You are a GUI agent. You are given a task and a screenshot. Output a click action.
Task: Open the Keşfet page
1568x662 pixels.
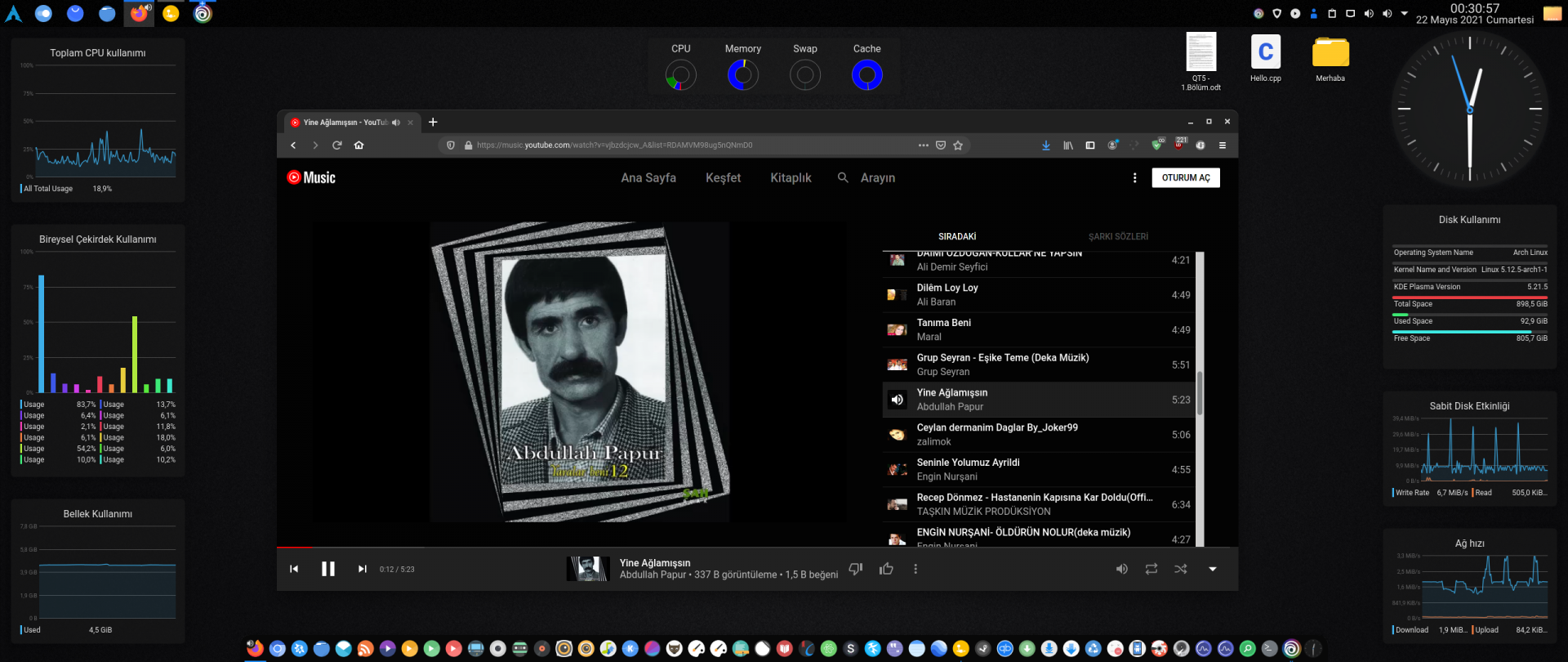pyautogui.click(x=723, y=178)
